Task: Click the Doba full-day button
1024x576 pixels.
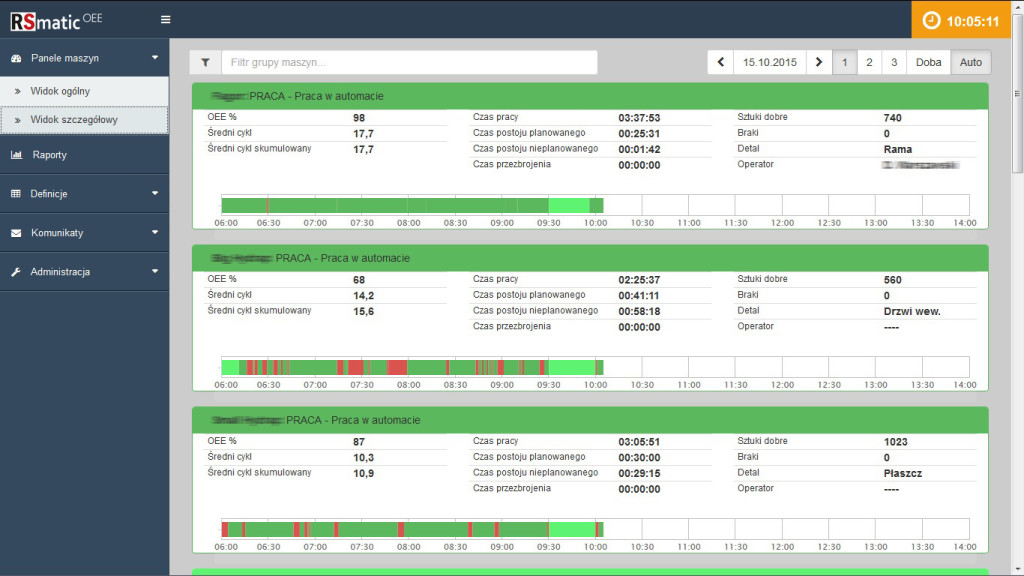Action: [928, 63]
